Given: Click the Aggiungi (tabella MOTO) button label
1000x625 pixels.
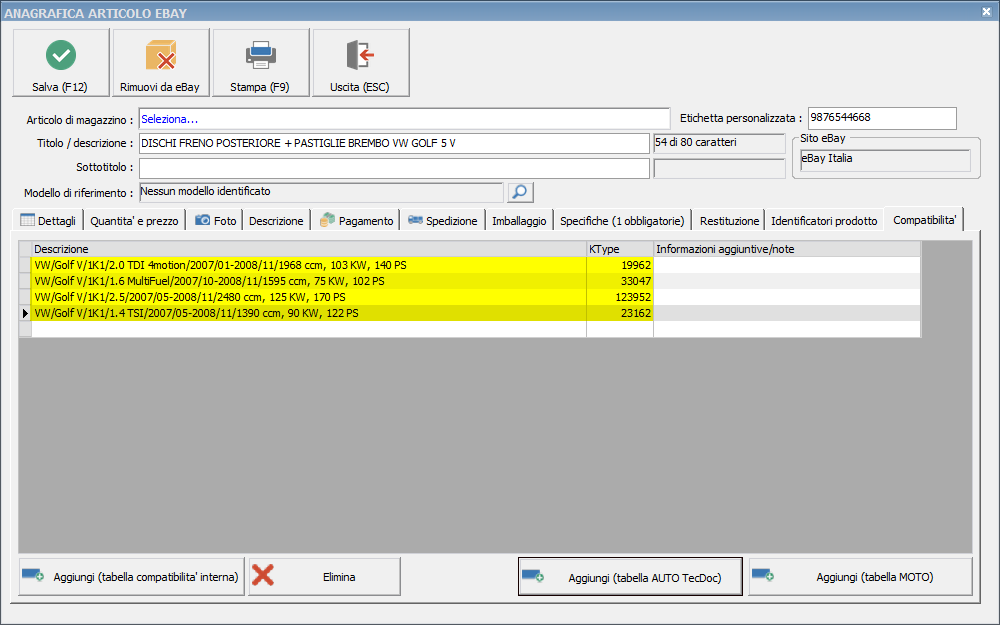Looking at the screenshot, I should [x=874, y=577].
